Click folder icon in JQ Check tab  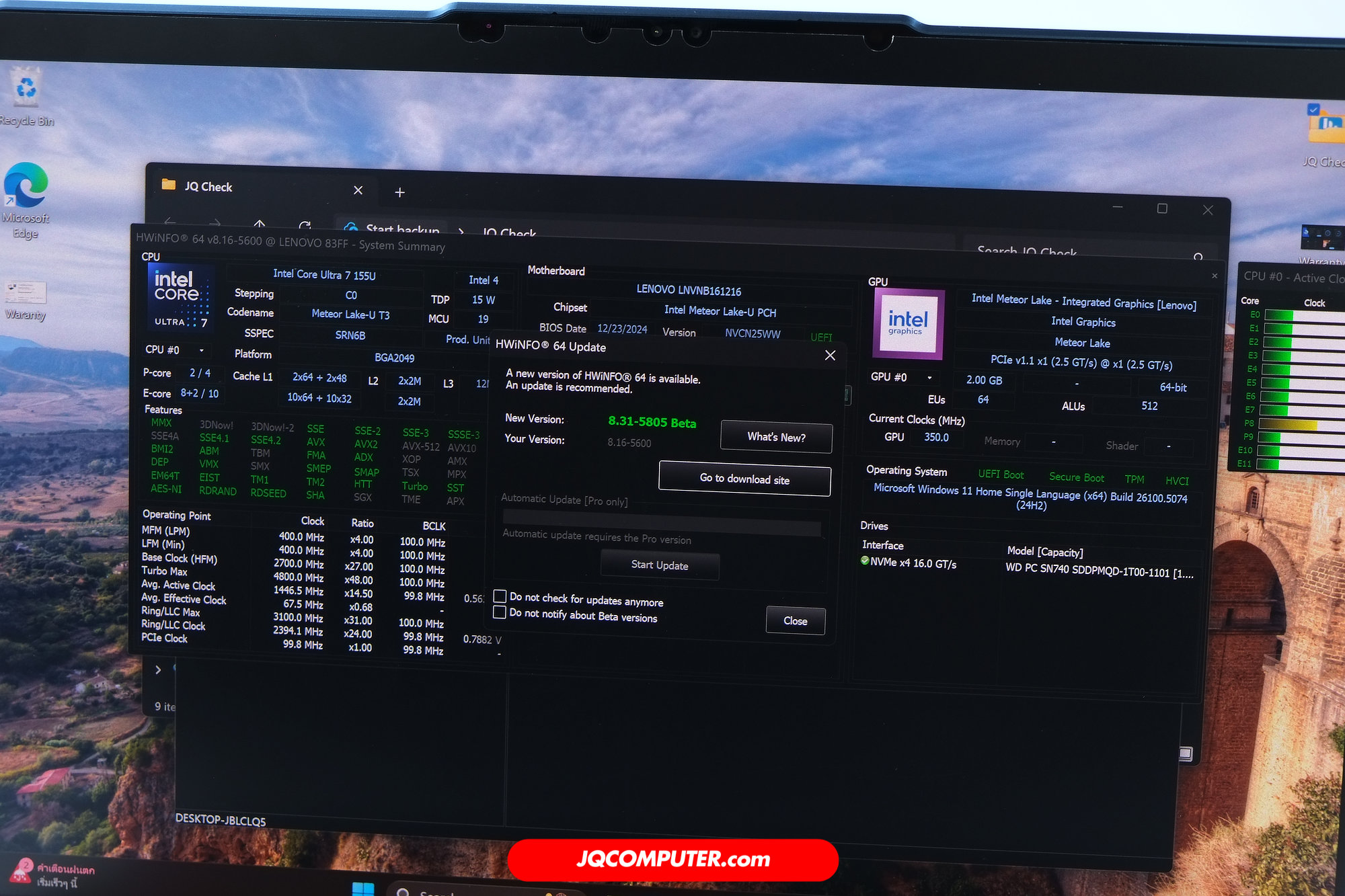(169, 184)
